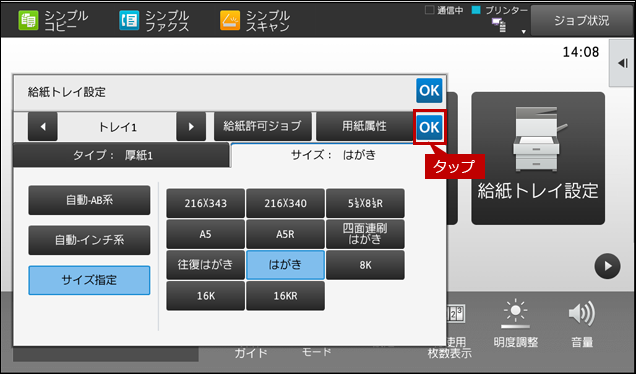
Task: Switch to previous tray with left arrow
Action: coord(43,127)
